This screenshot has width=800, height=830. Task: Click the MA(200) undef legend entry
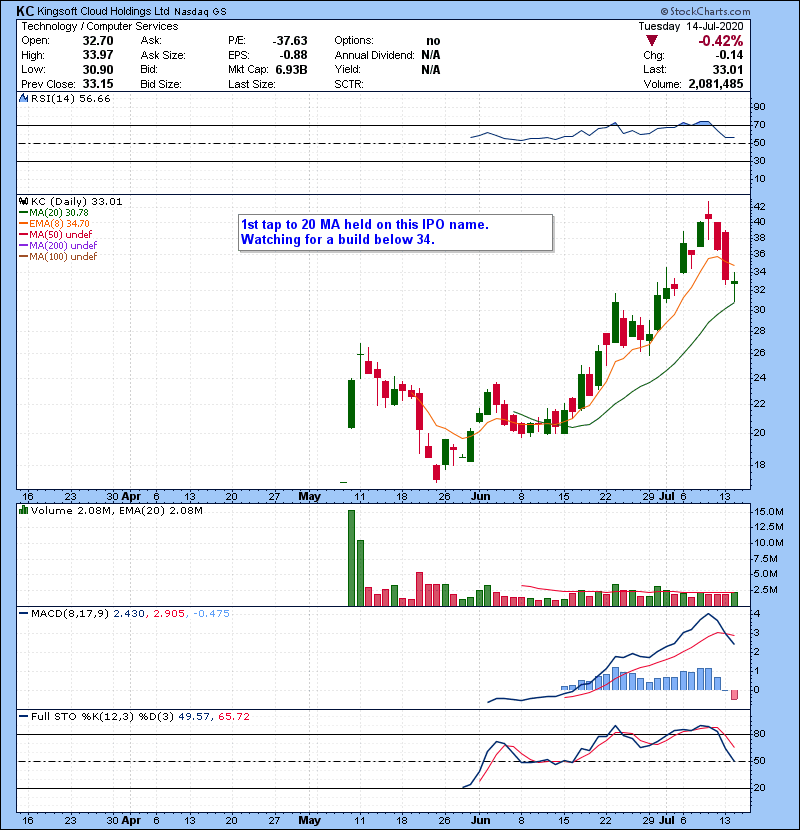click(x=58, y=246)
